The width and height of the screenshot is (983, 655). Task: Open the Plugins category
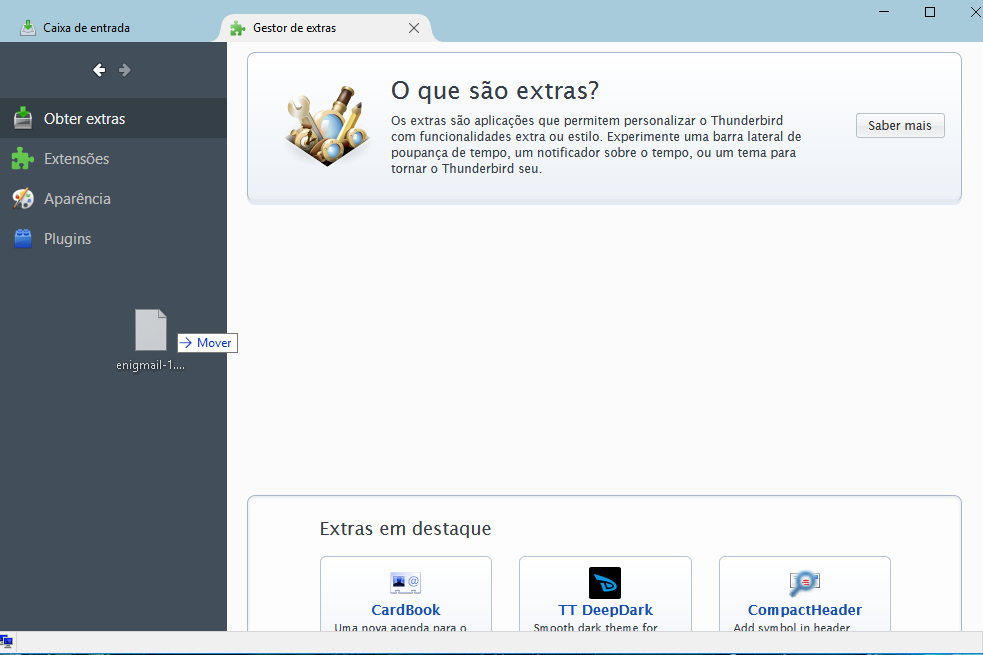(113, 239)
